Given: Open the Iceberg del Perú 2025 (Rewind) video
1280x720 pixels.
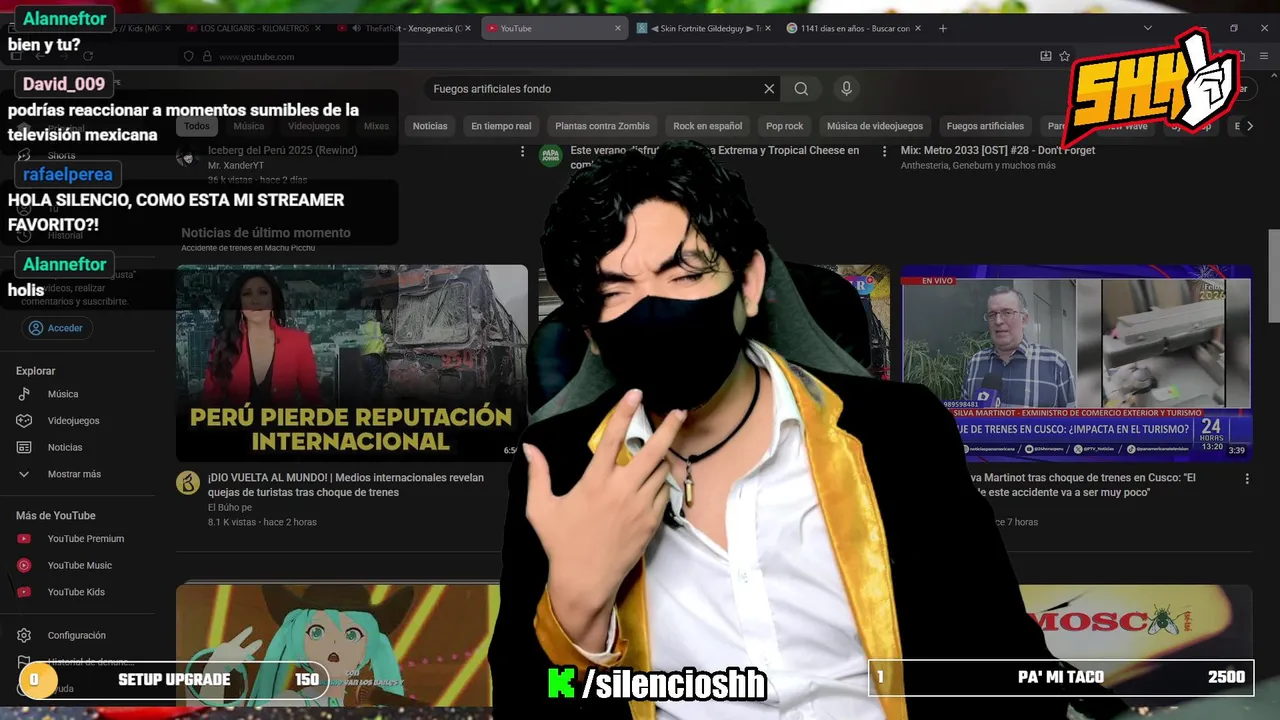Looking at the screenshot, I should 282,150.
